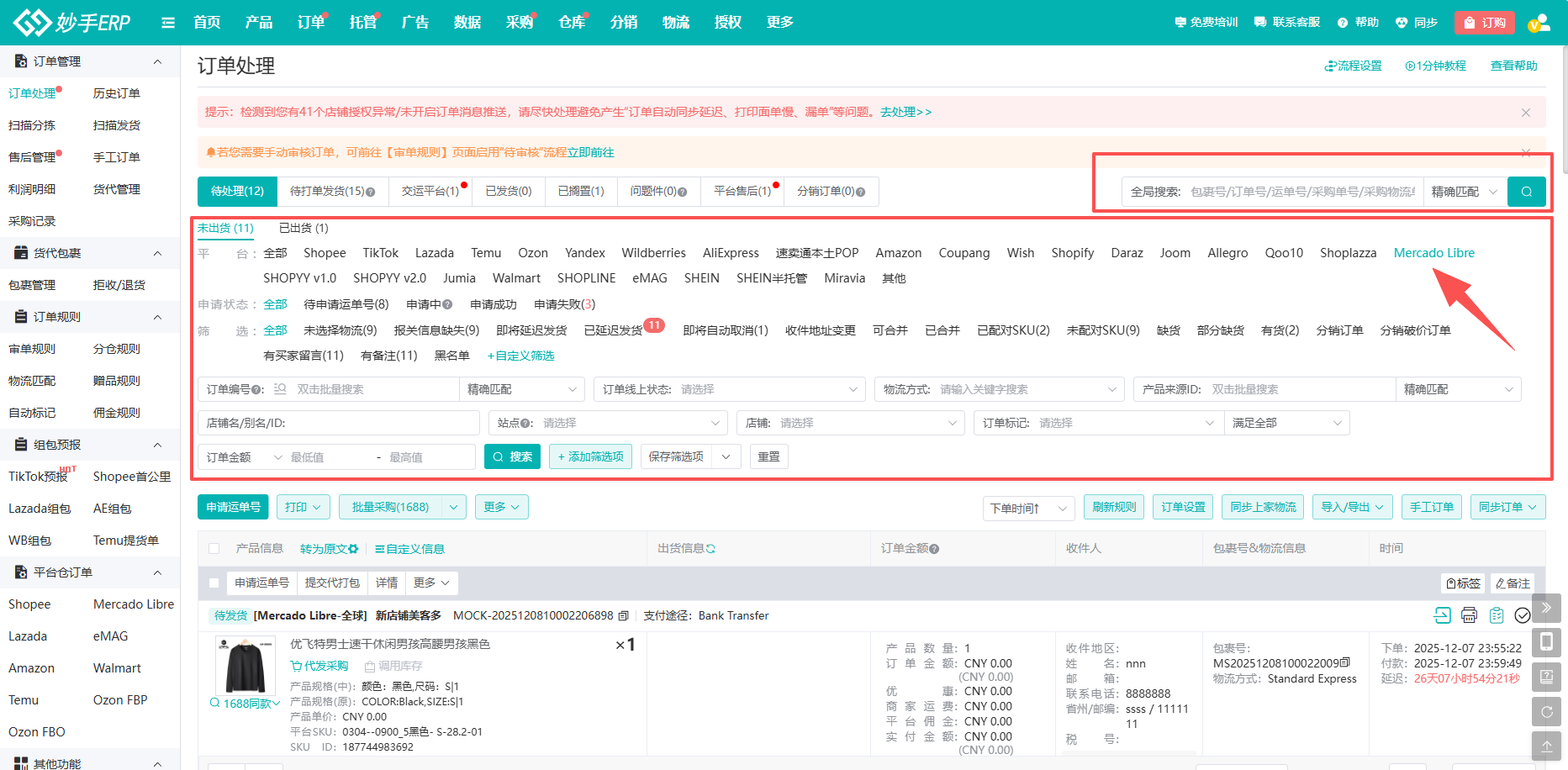
Task: Click the 最低值 amount input
Action: [328, 457]
